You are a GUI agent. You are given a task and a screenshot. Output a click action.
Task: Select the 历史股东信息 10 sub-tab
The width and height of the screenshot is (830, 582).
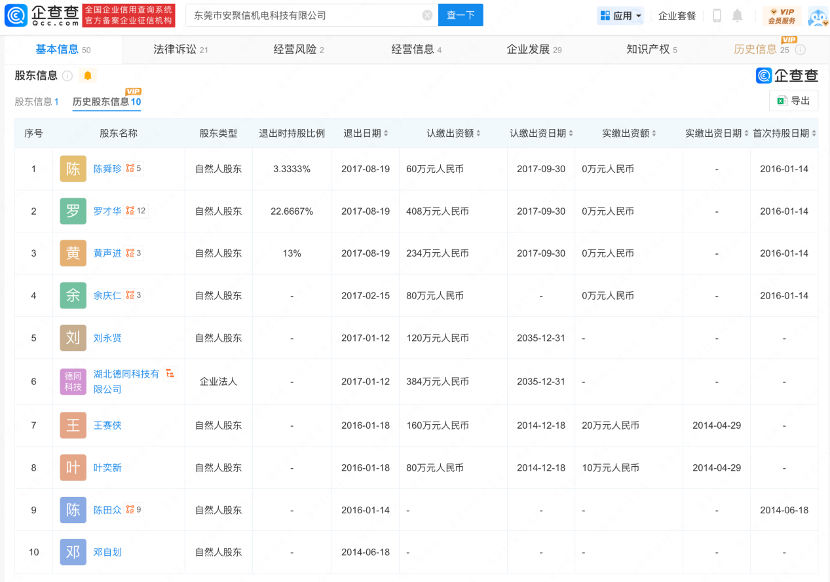pyautogui.click(x=106, y=102)
